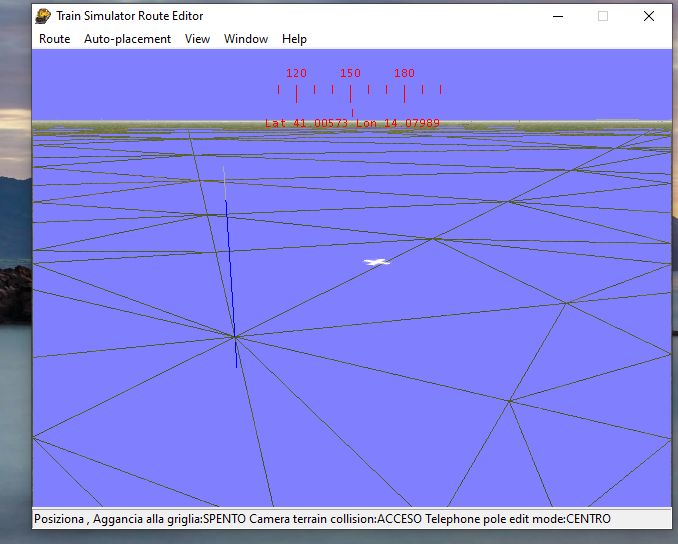Click 'Aggancia alla griglia:SPENTO' in status bar
The height and width of the screenshot is (544, 678).
[x=170, y=518]
